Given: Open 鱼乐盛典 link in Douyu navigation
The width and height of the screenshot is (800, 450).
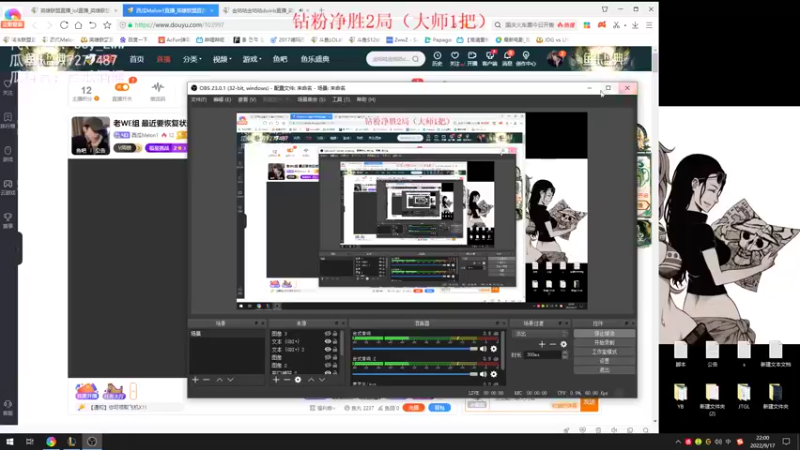Looking at the screenshot, I should [x=315, y=59].
